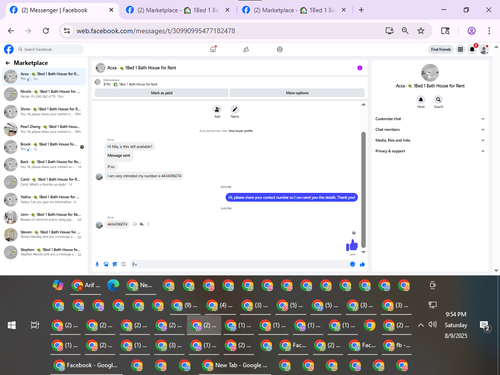Viewport: 500px width, 375px height.
Task: Open New Tab - Google taskbar window
Action: coord(235,365)
